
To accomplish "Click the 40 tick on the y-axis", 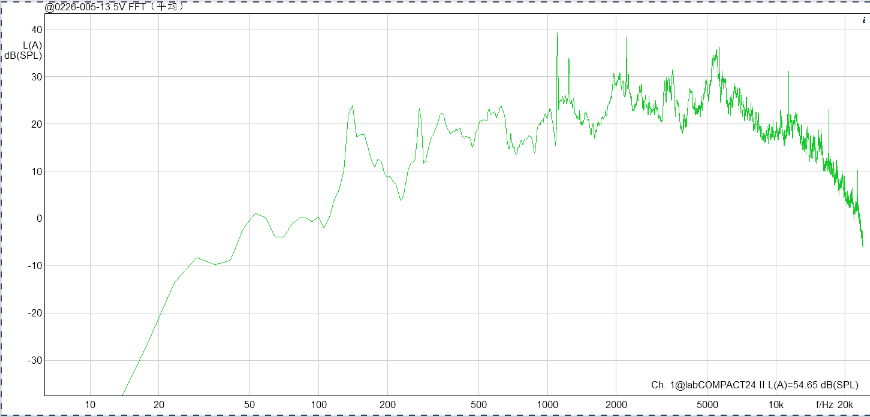I will coord(36,30).
